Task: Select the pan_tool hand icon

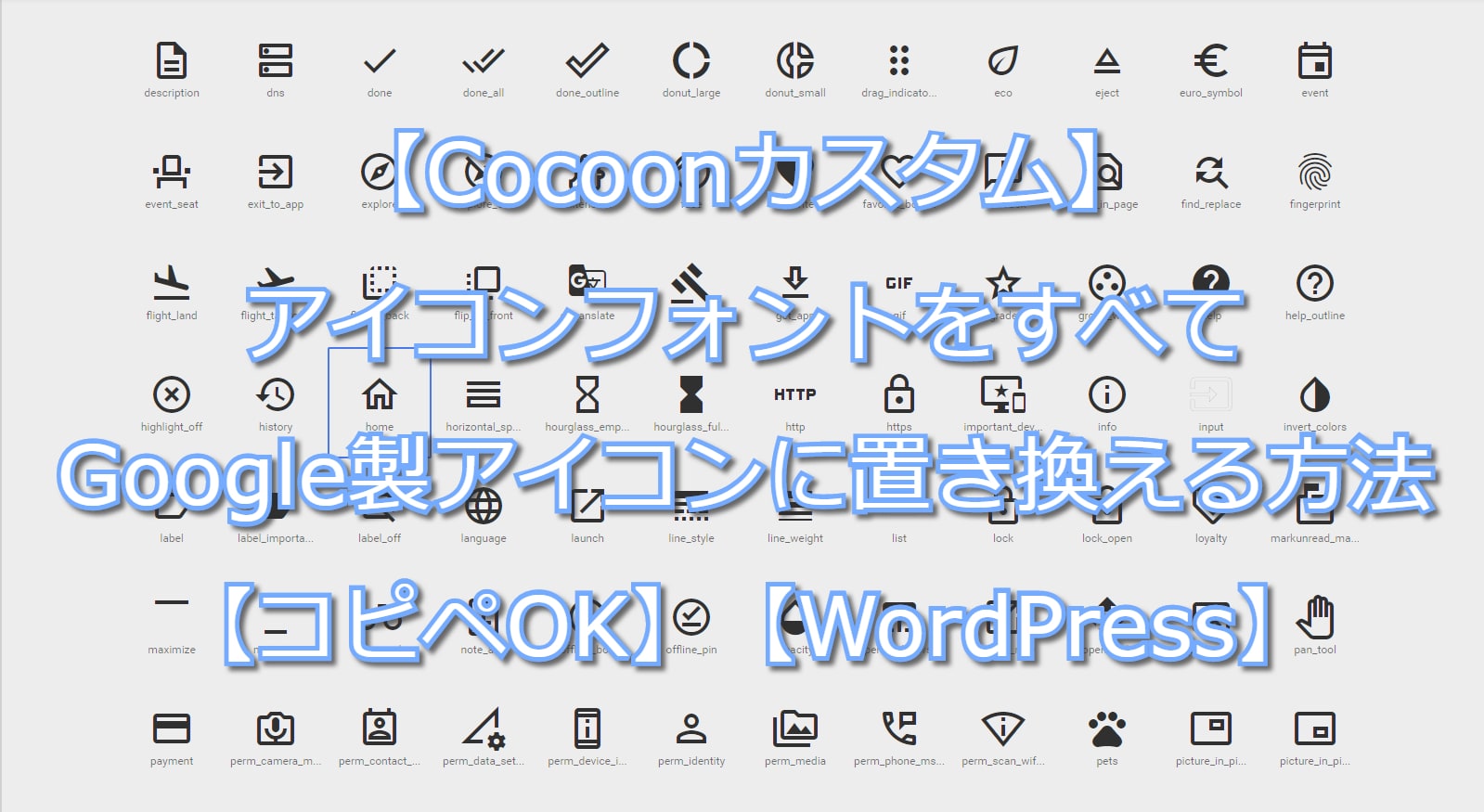Action: pyautogui.click(x=1315, y=616)
